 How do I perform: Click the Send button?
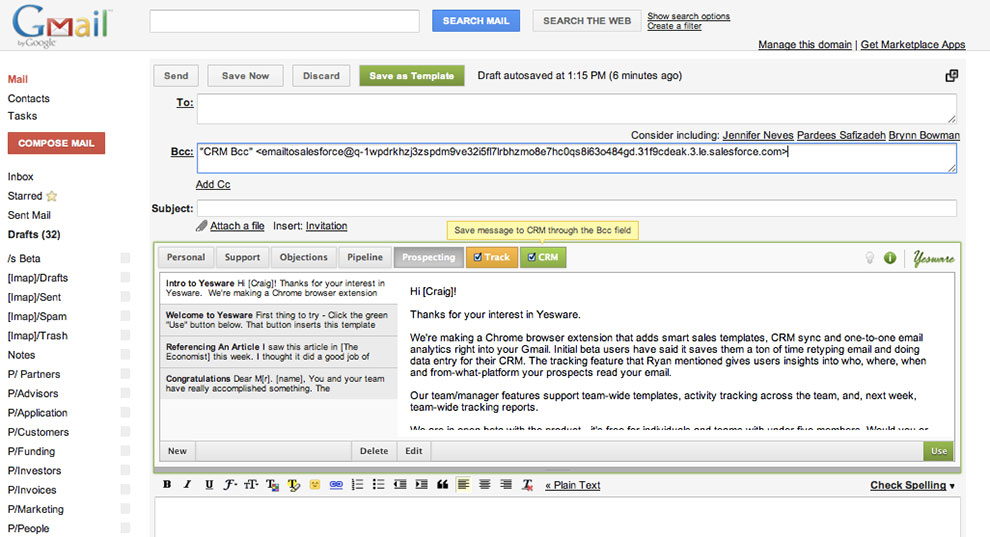pos(176,76)
